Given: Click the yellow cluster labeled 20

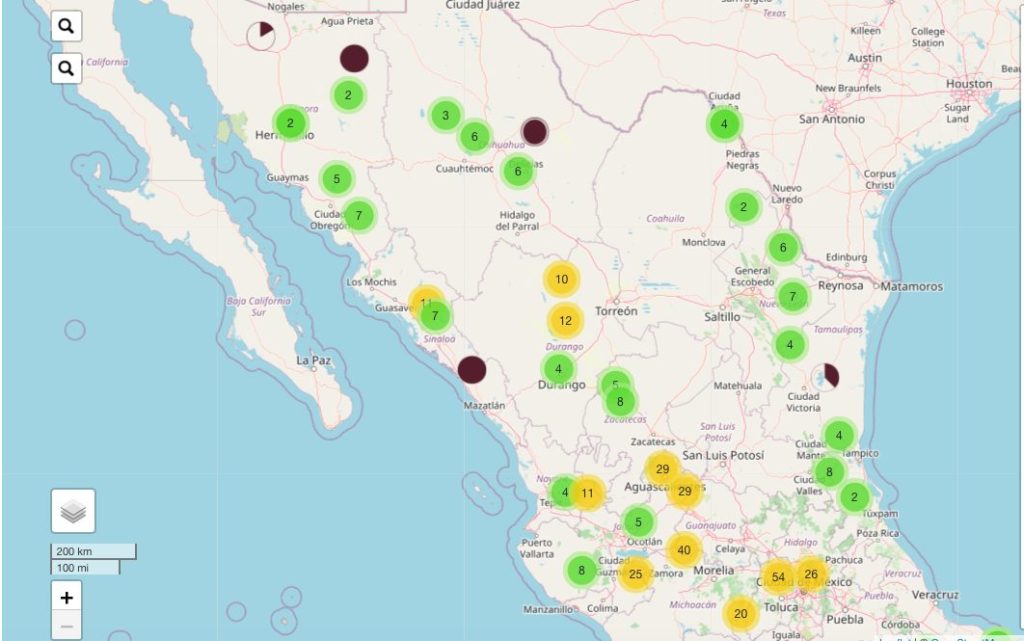Looking at the screenshot, I should [740, 614].
